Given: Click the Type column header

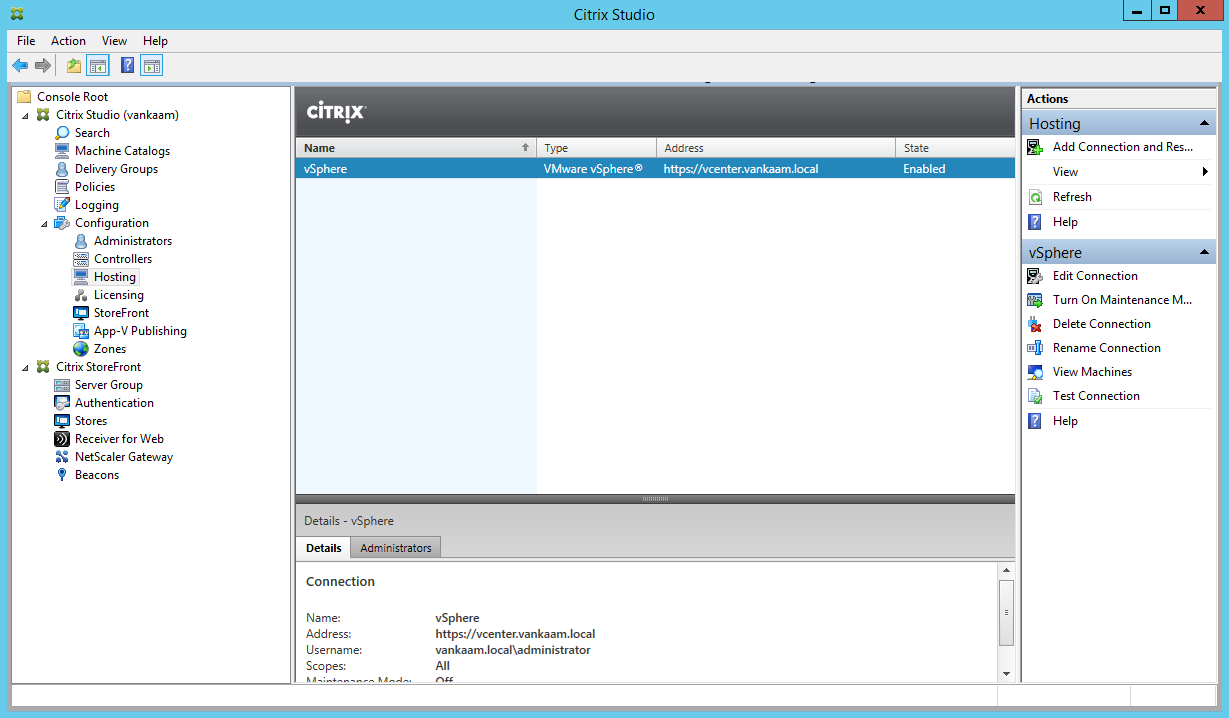Looking at the screenshot, I should (x=597, y=148).
